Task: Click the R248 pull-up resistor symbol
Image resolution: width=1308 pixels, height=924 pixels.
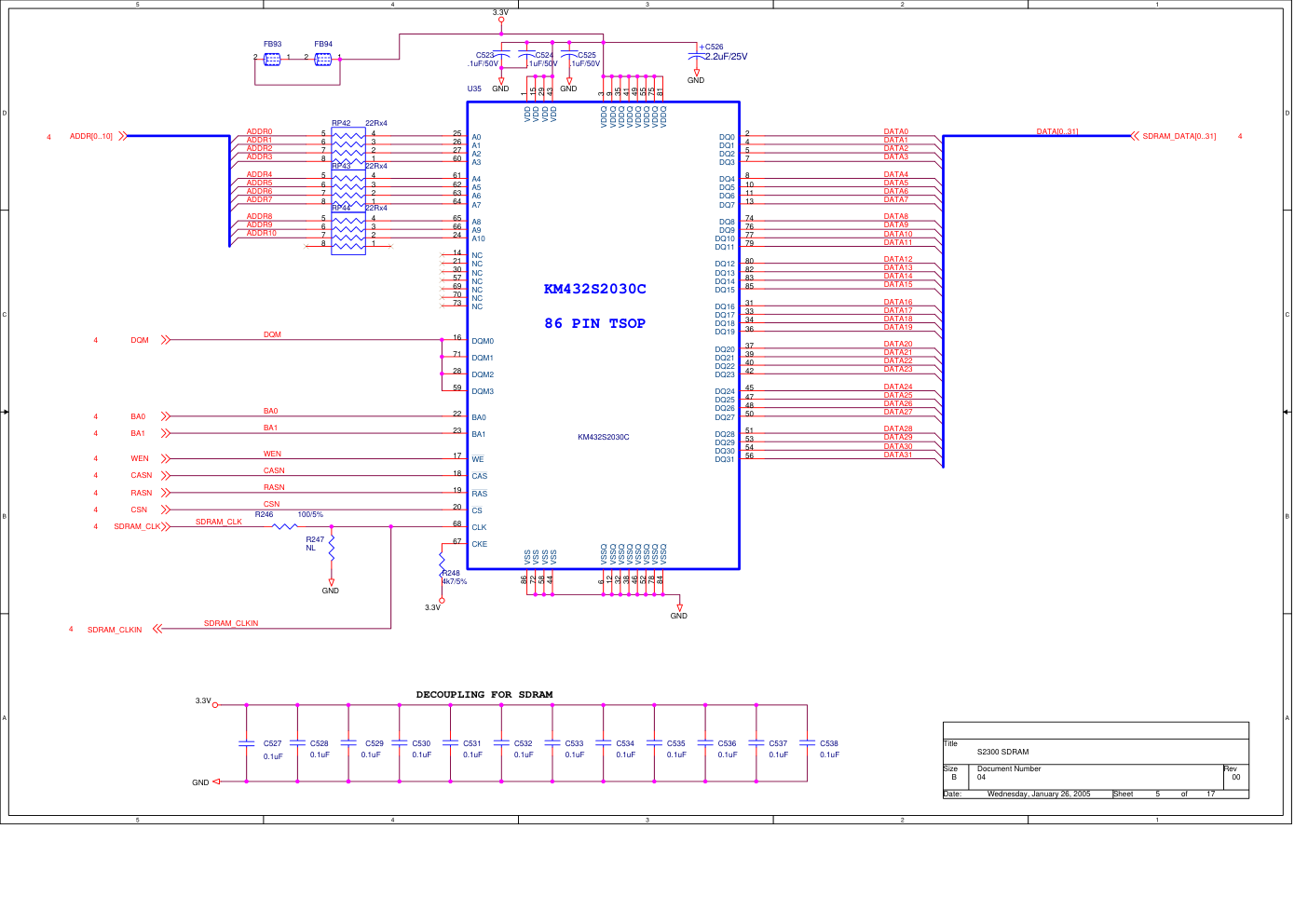Action: (442, 564)
